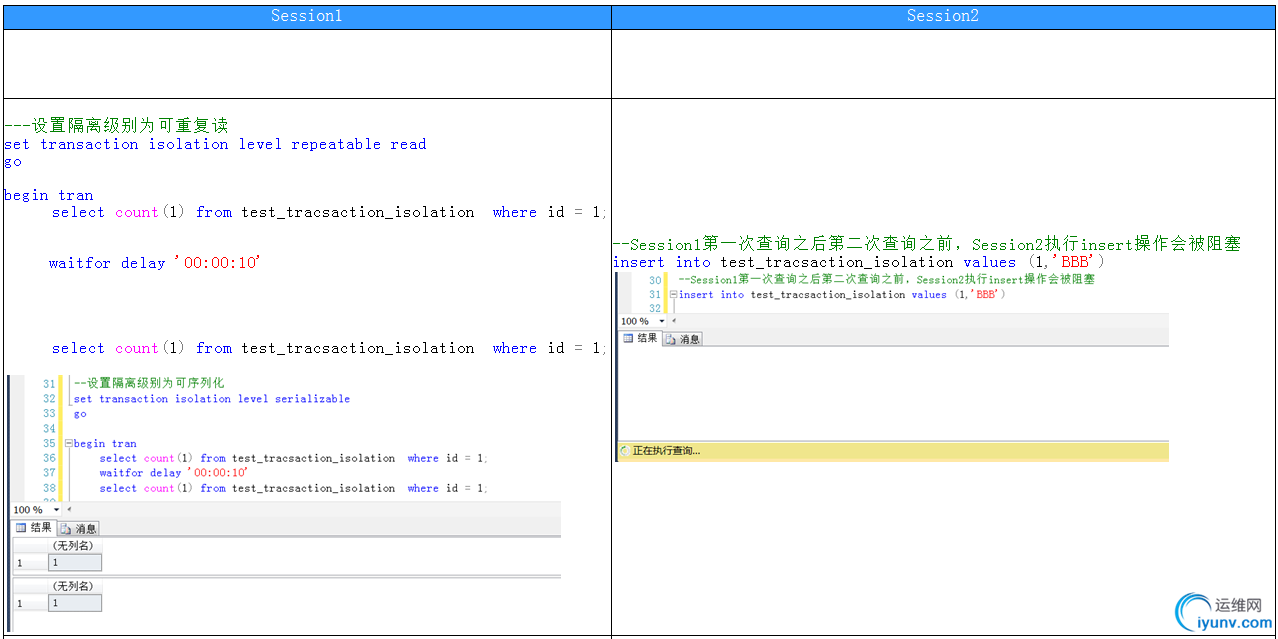1278x639 pixels.
Task: Click the Session2 column header
Action: [x=943, y=16]
